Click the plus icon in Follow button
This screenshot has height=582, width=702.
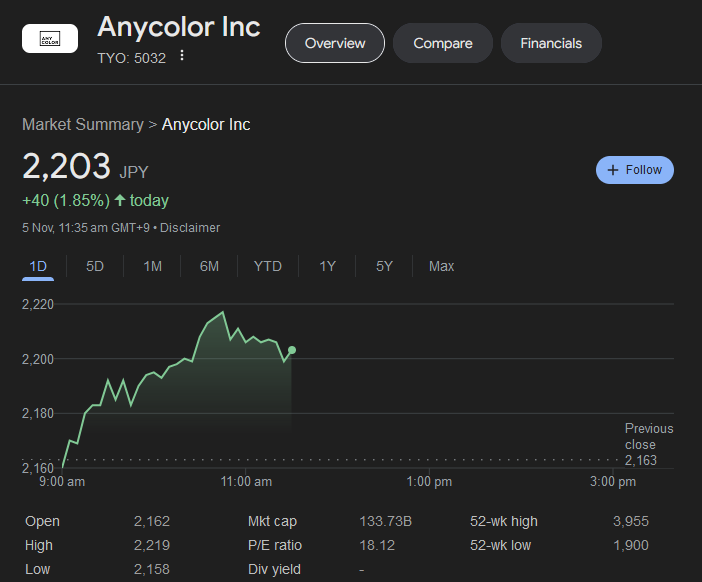click(x=613, y=170)
